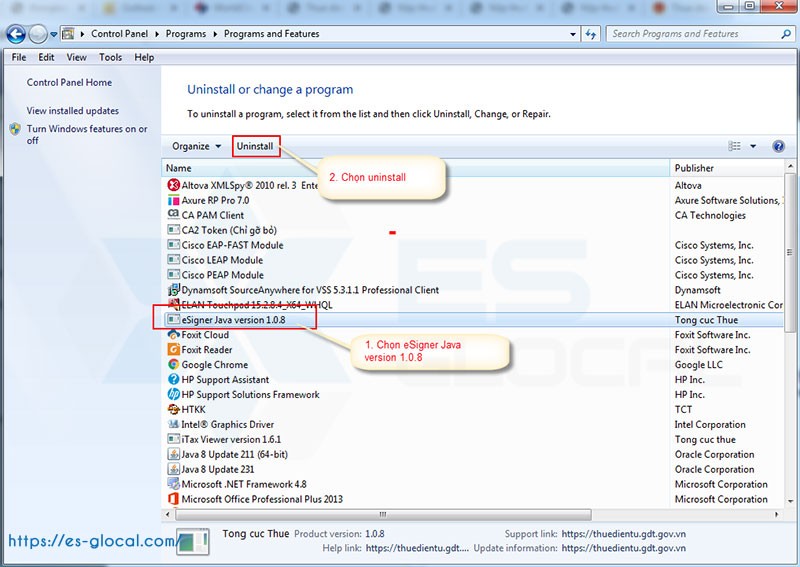Select the CA PAM Client icon

pos(173,214)
